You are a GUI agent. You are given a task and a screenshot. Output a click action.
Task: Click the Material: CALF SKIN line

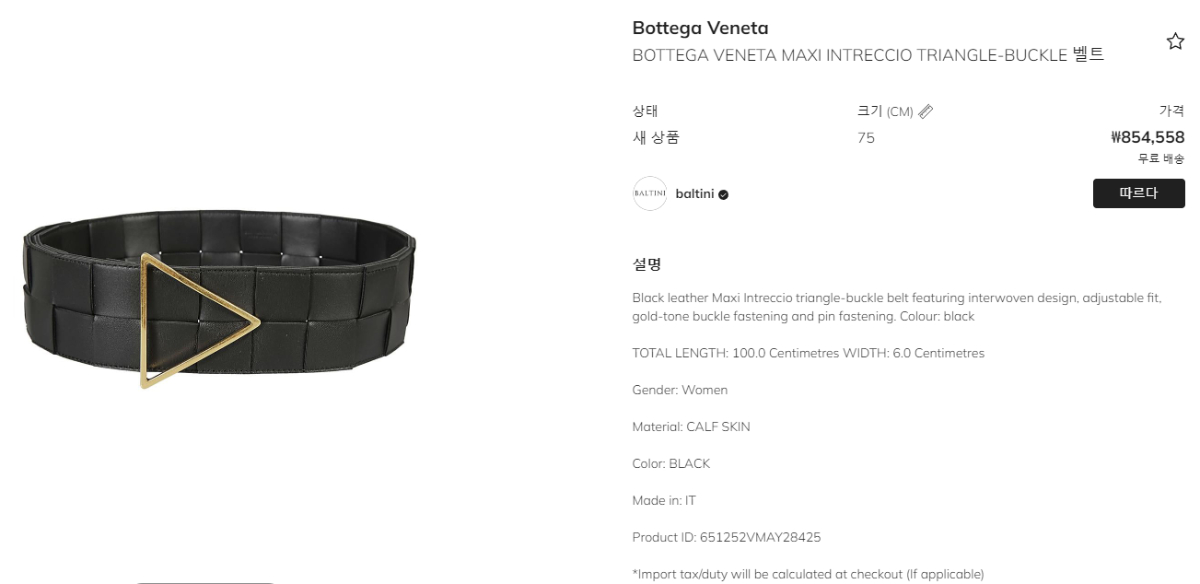point(691,427)
